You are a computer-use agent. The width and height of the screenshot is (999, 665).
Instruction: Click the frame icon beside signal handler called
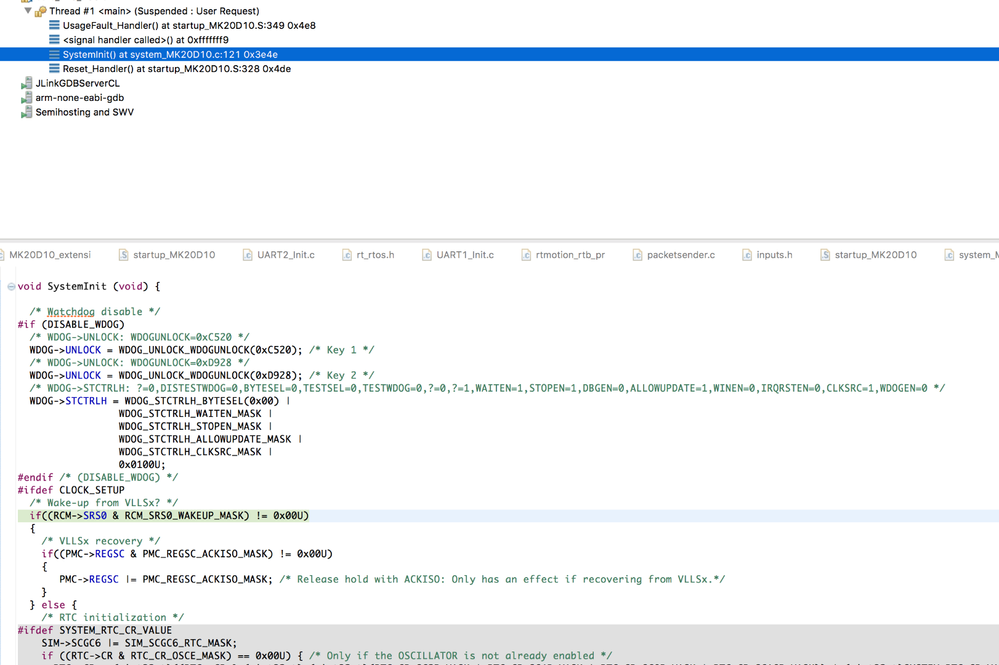pyautogui.click(x=54, y=39)
